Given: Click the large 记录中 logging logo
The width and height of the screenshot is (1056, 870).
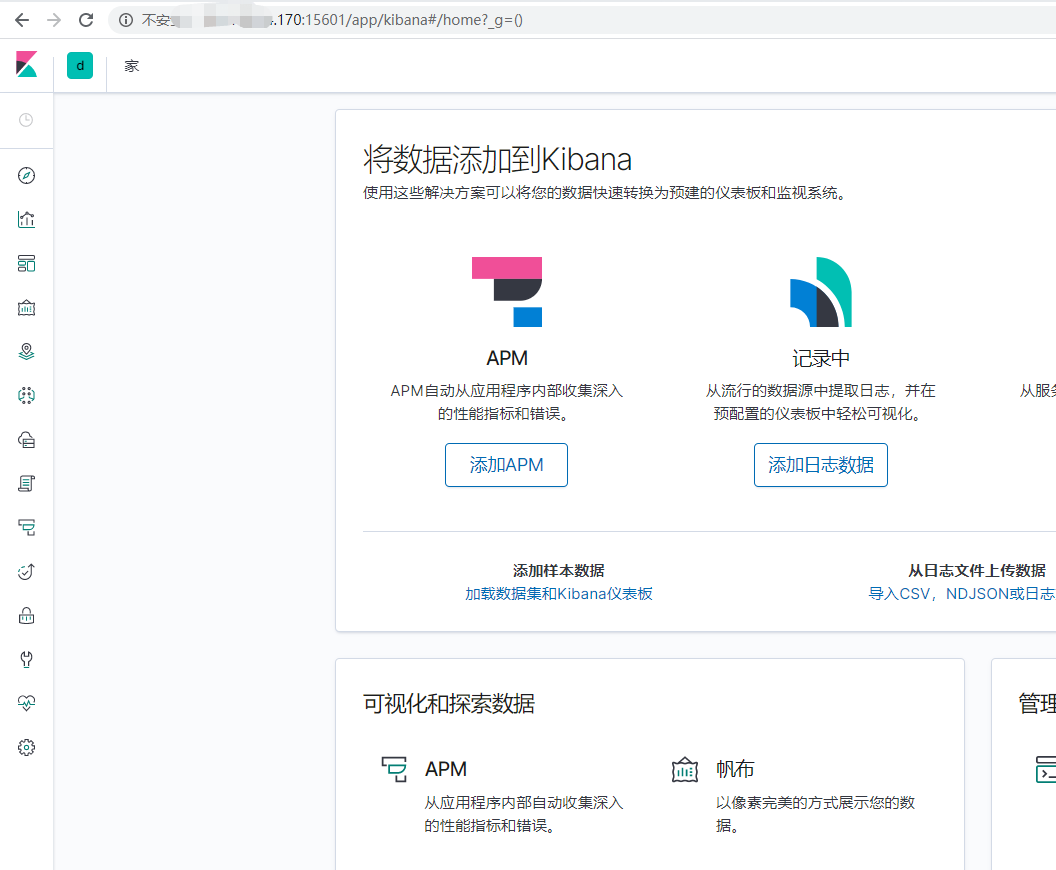Looking at the screenshot, I should tap(820, 292).
